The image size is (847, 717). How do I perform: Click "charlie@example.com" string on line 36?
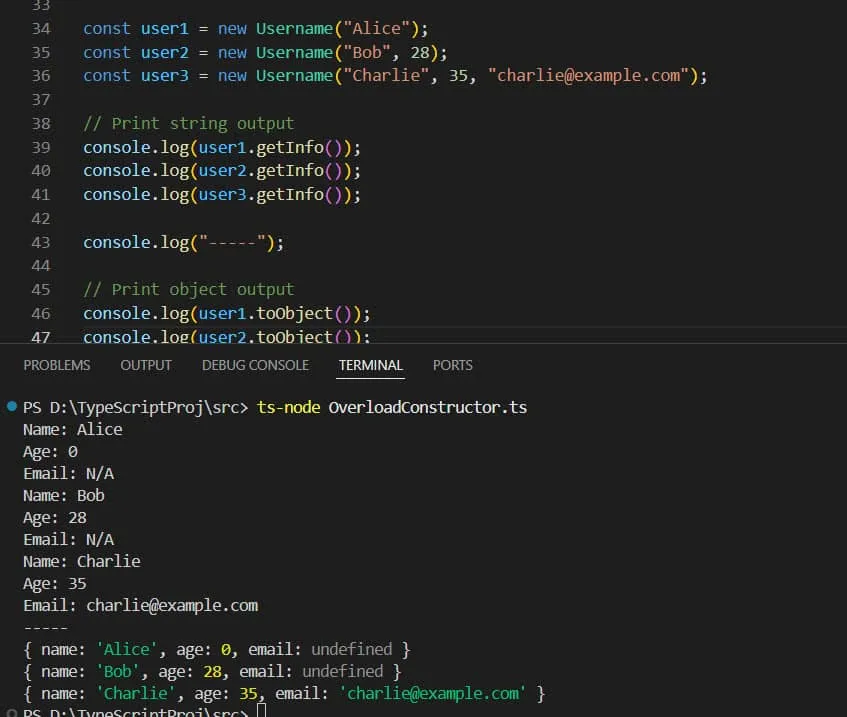(x=589, y=76)
